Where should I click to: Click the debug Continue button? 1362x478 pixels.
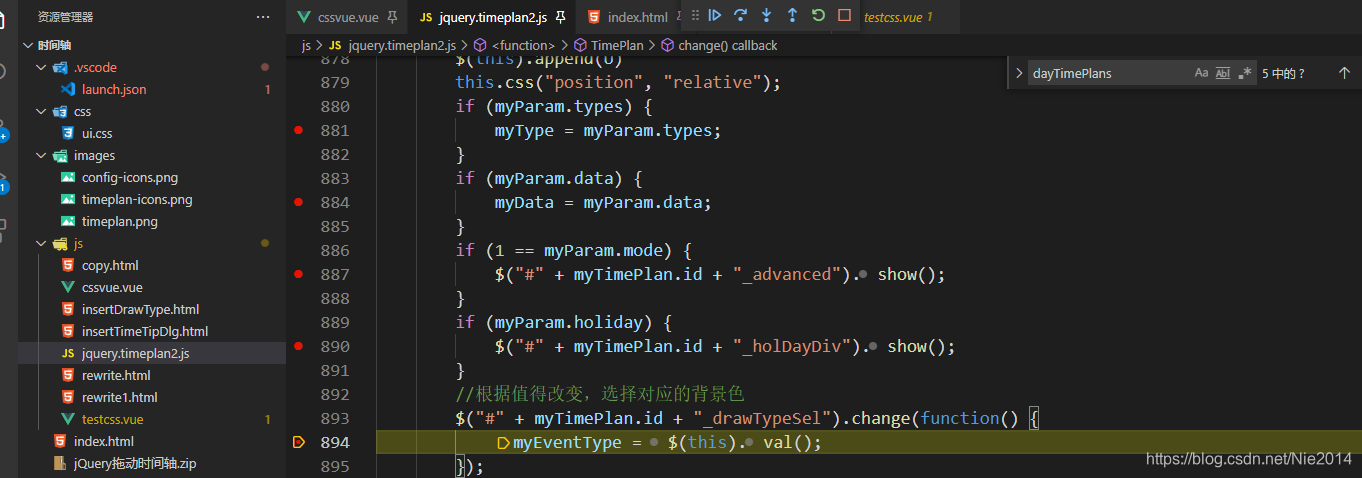pos(715,15)
